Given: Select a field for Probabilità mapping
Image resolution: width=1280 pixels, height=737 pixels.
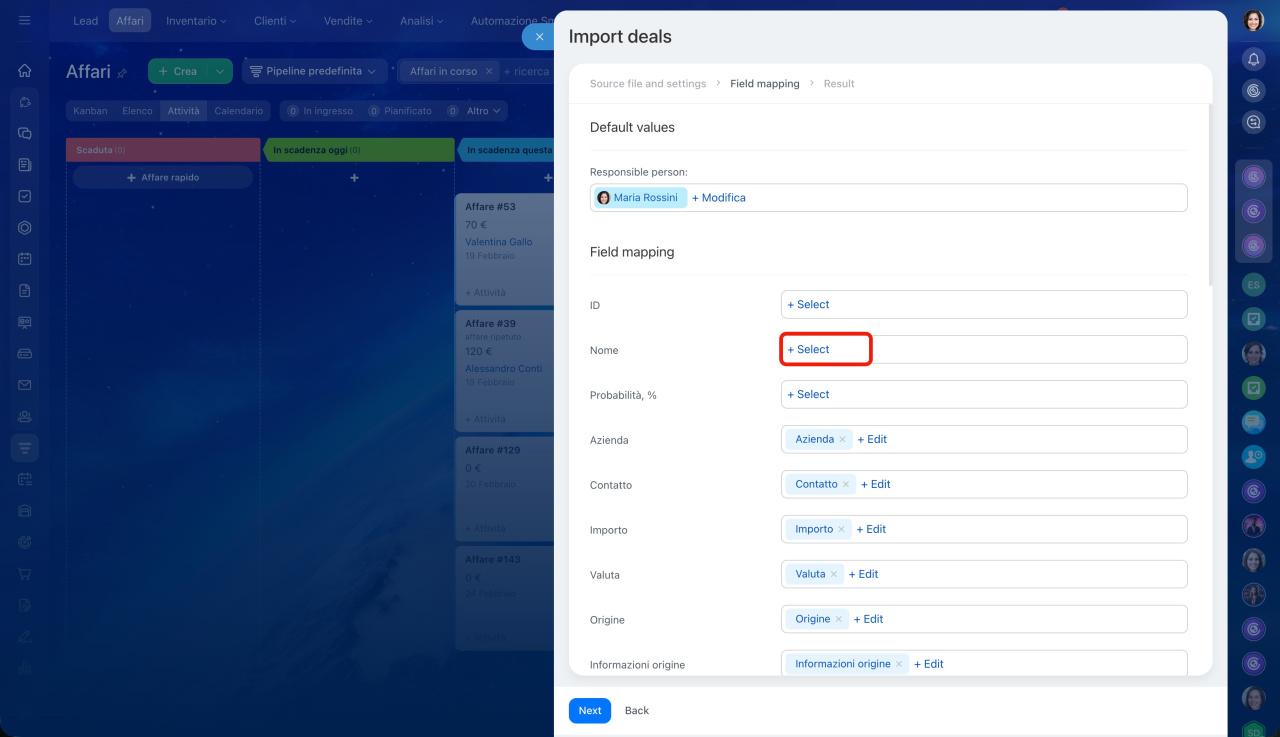Looking at the screenshot, I should [808, 395].
